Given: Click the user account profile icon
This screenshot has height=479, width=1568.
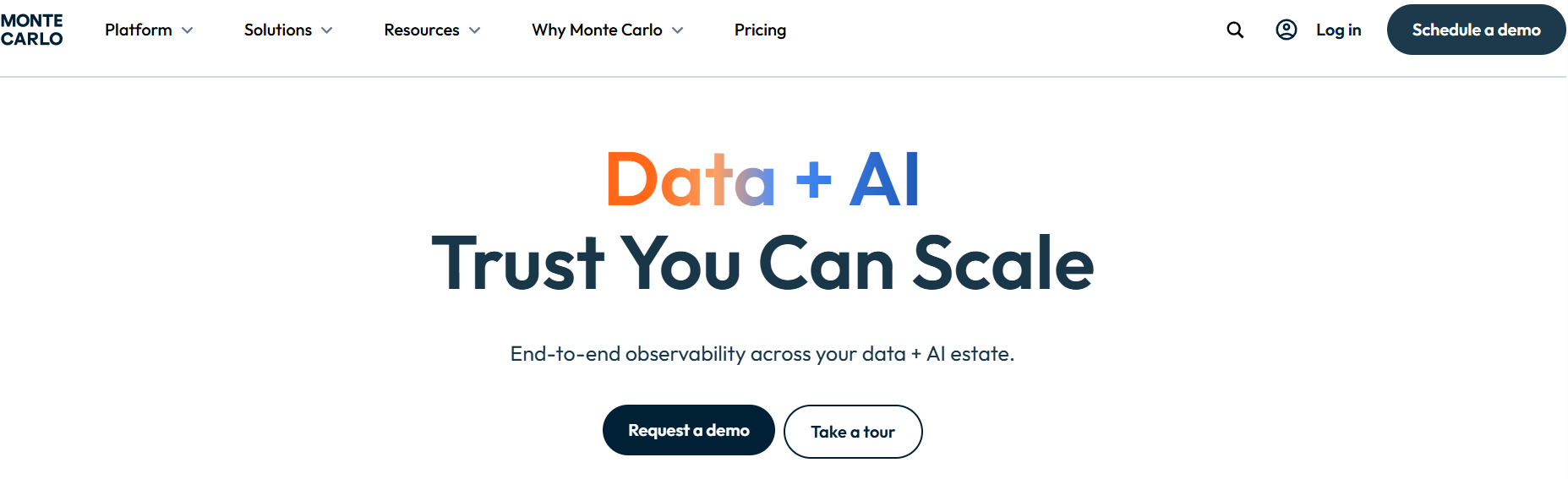Looking at the screenshot, I should 1286,30.
